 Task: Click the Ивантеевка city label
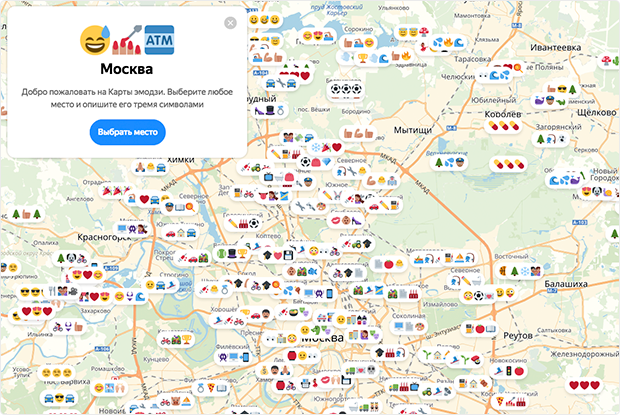click(555, 47)
